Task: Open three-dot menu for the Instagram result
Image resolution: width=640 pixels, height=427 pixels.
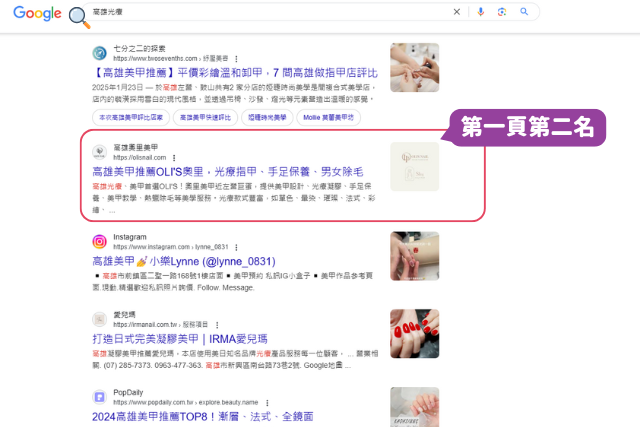Action: click(236, 247)
